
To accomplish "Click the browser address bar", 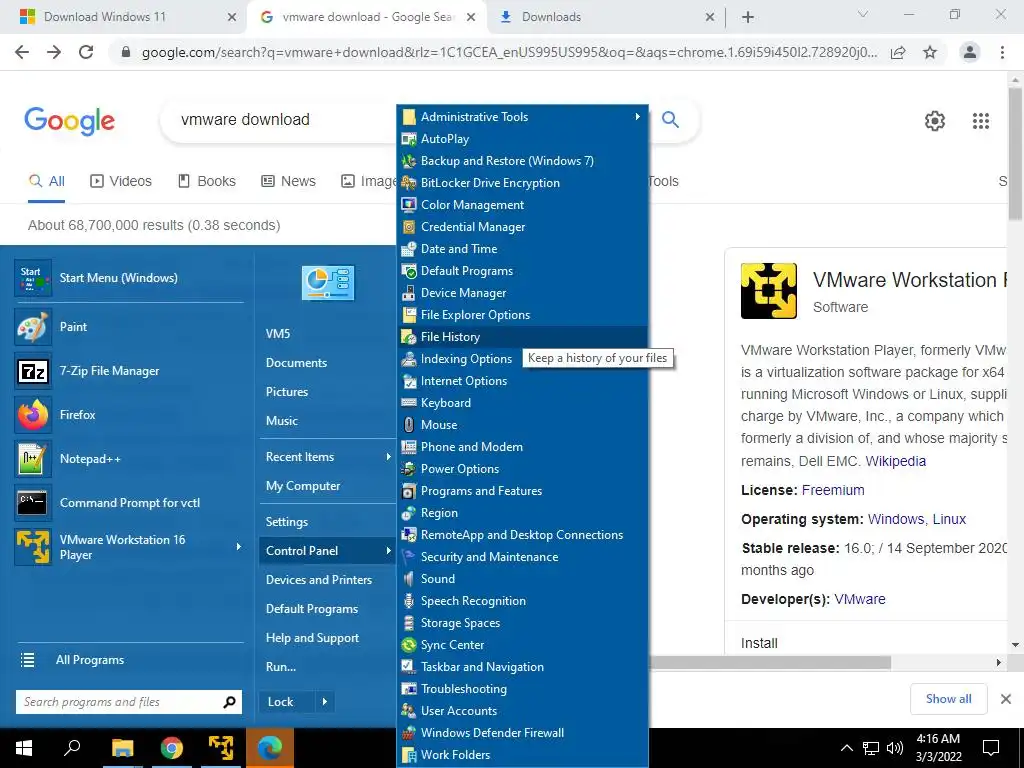I will tap(509, 52).
